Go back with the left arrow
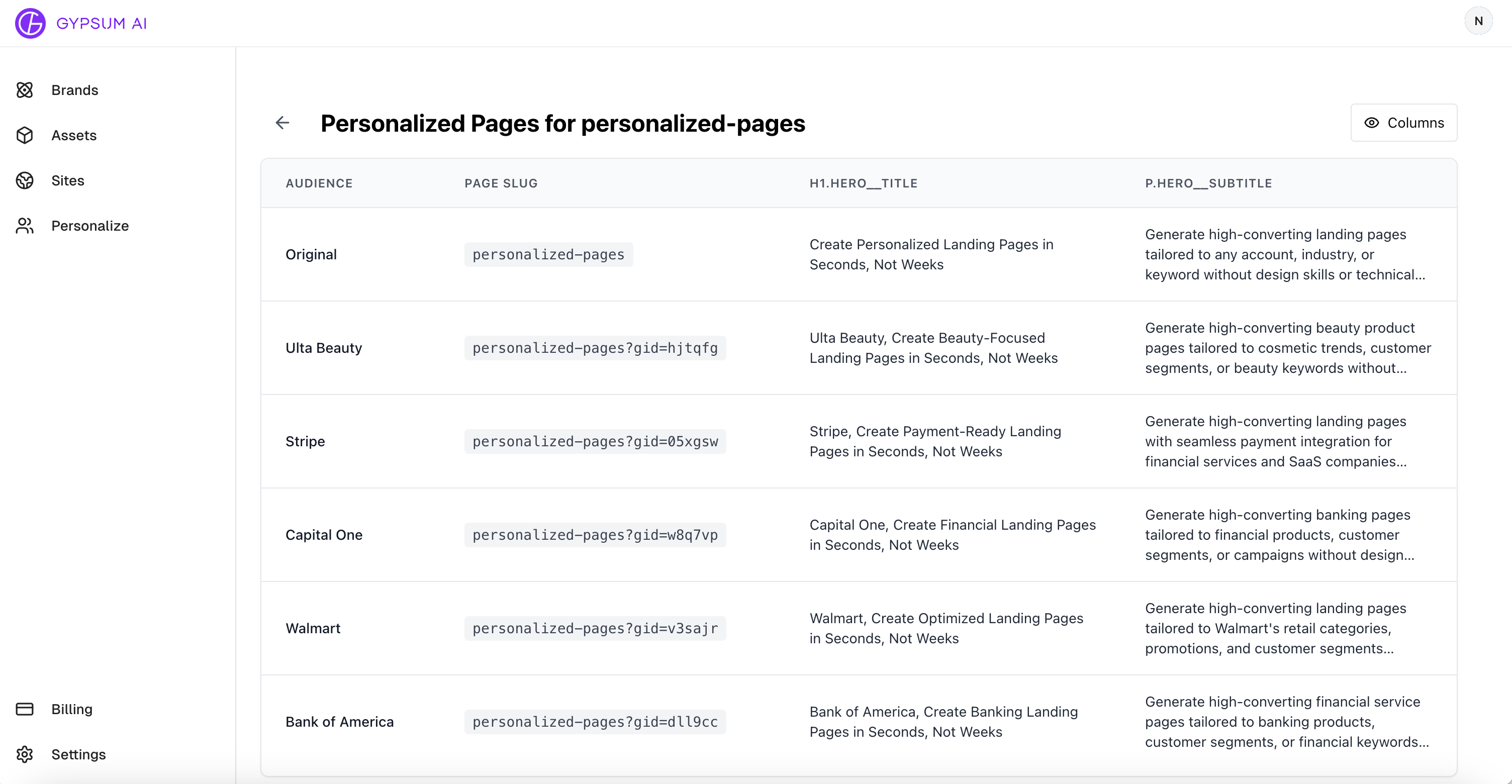This screenshot has height=784, width=1512. tap(283, 123)
